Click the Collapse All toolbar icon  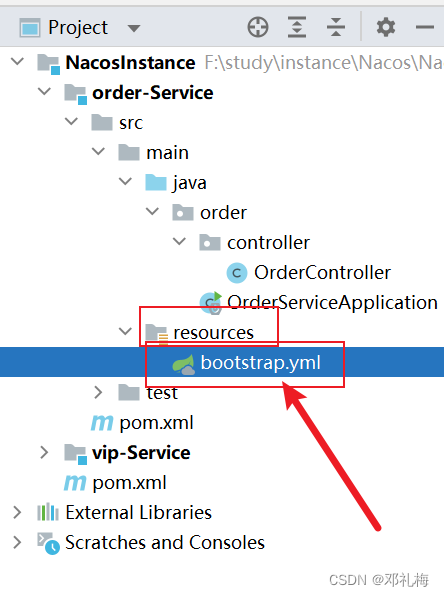tap(336, 27)
